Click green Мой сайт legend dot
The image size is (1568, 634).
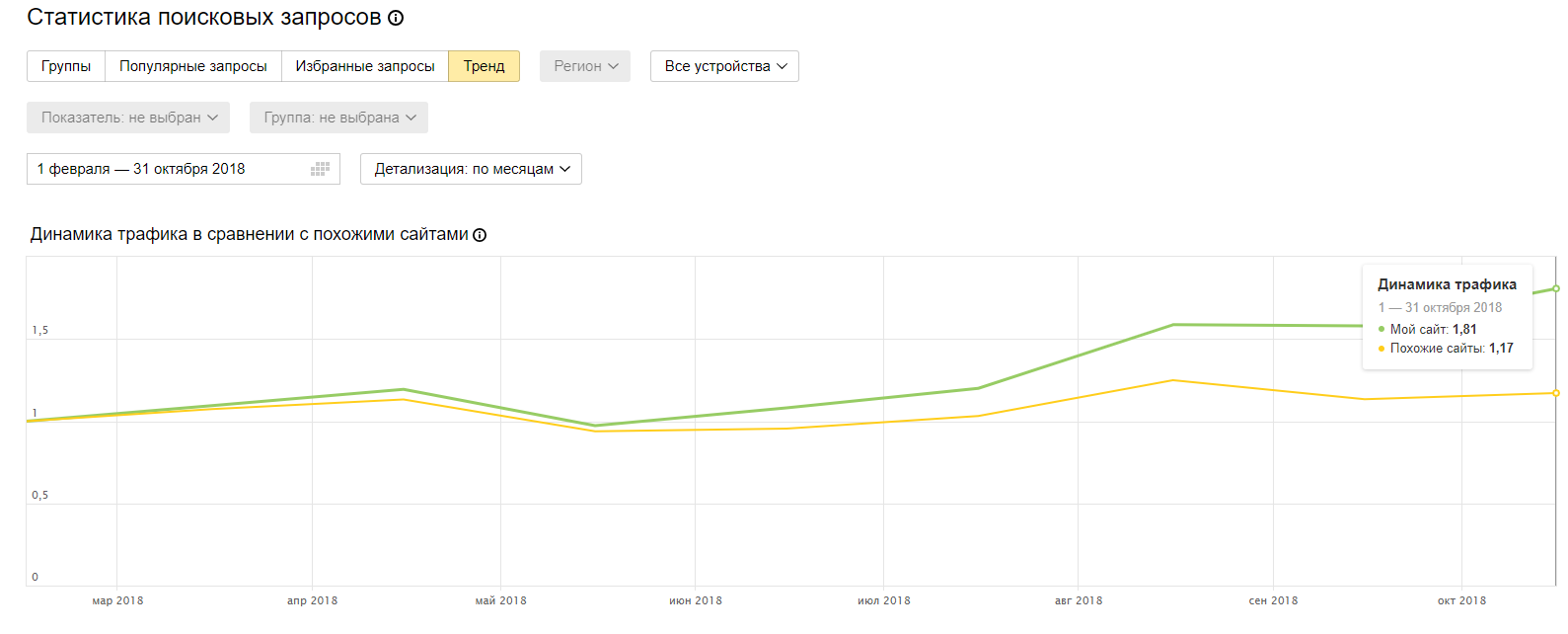[1381, 330]
